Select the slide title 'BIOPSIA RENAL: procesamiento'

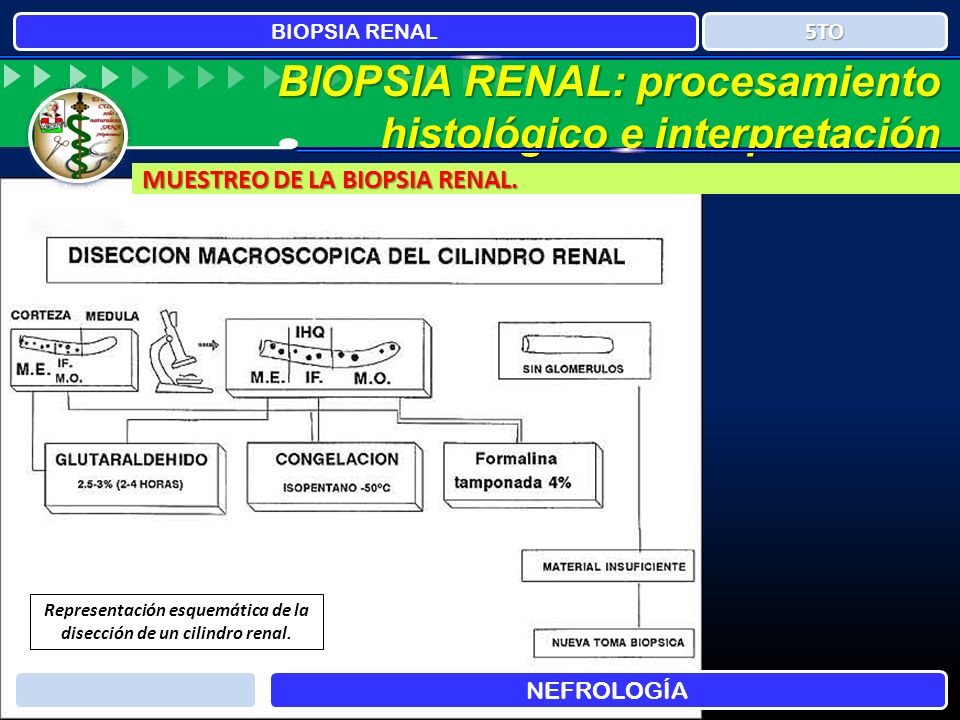[610, 81]
